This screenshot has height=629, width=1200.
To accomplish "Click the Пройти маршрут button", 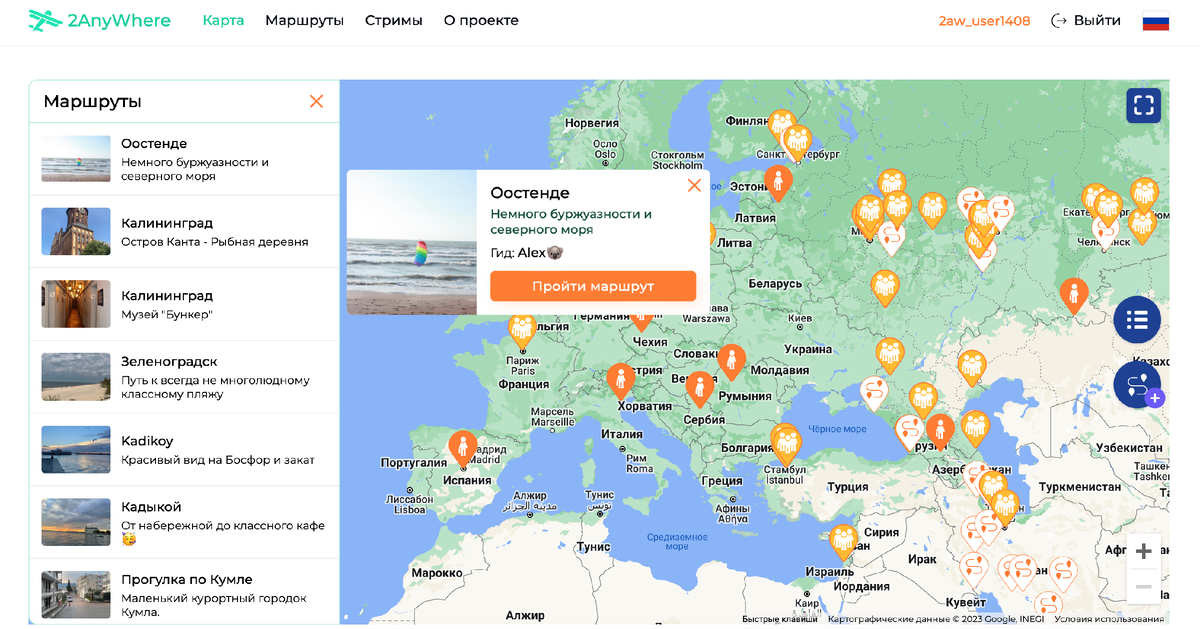I will (593, 286).
